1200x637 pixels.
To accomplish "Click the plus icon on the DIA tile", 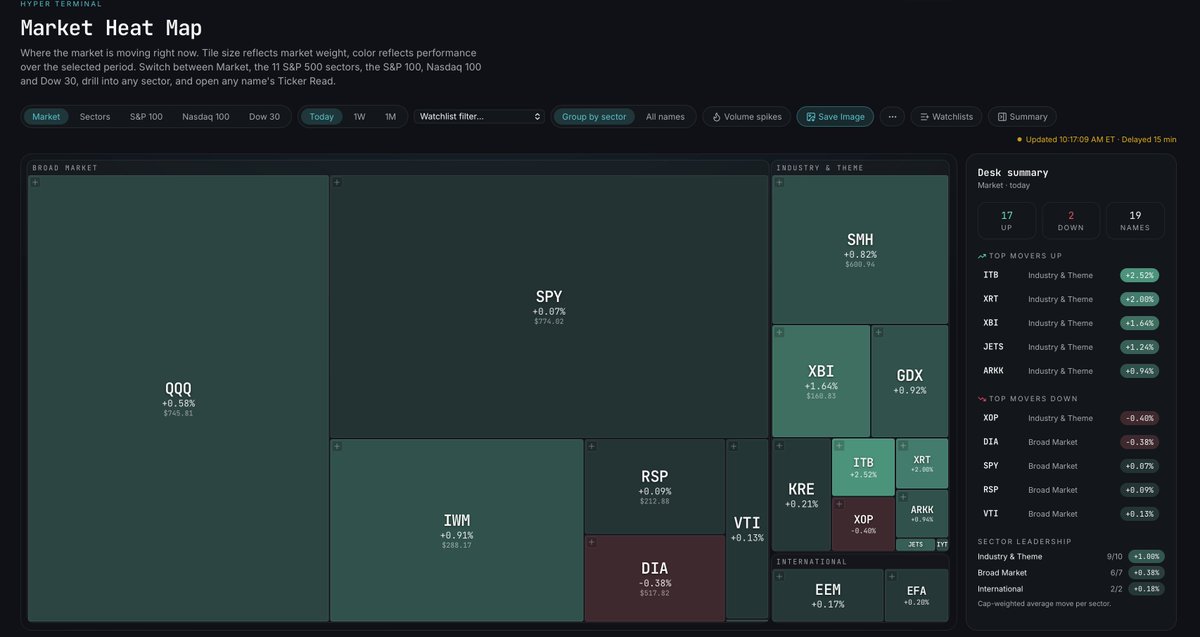I will (591, 542).
